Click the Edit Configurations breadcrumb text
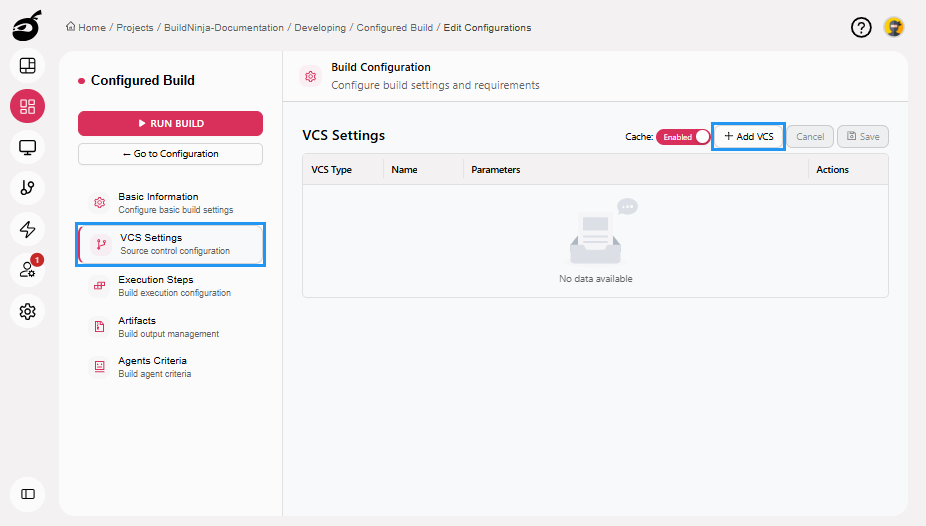Viewport: 926px width, 526px height. click(487, 27)
